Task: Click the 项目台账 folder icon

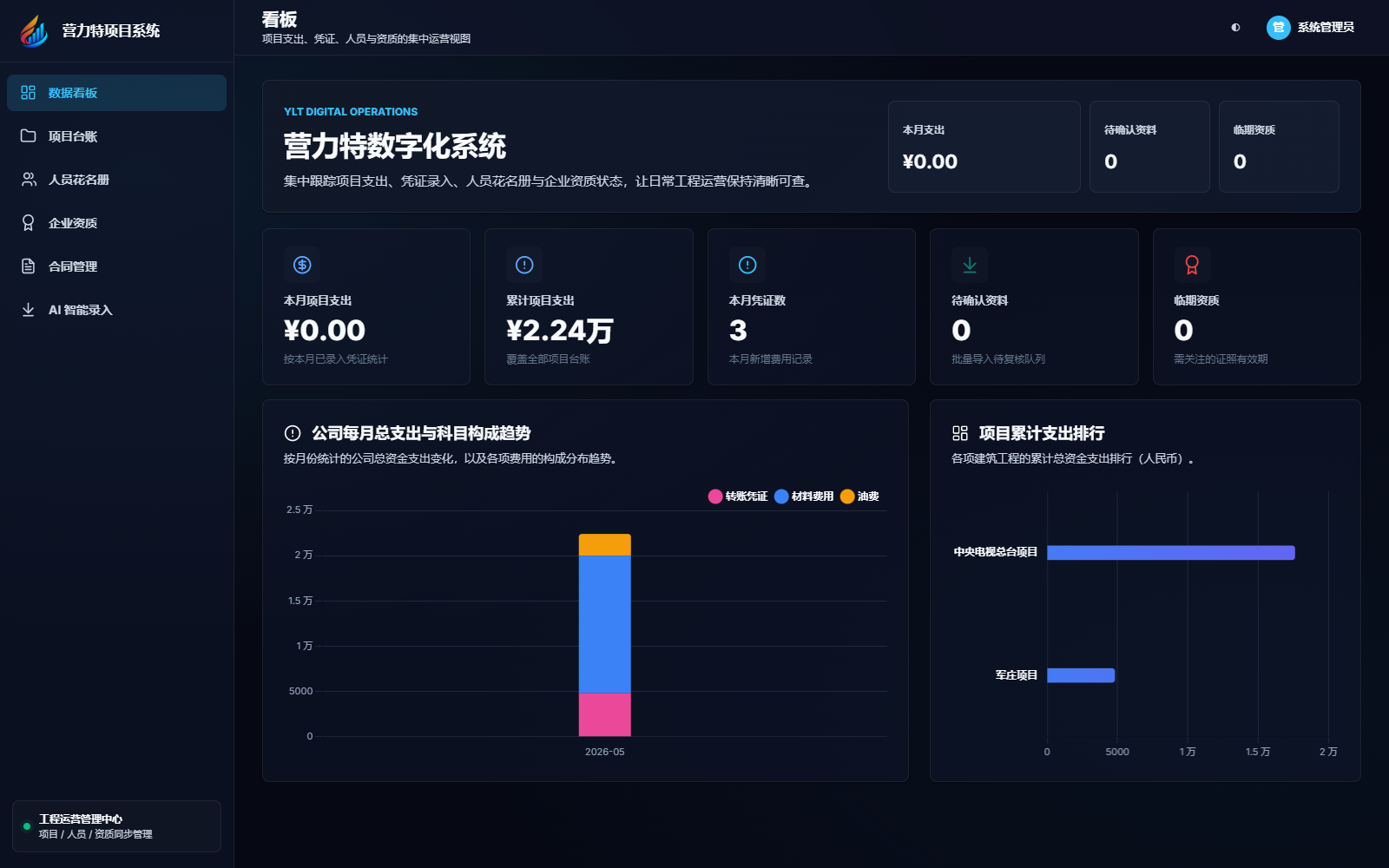Action: tap(29, 136)
